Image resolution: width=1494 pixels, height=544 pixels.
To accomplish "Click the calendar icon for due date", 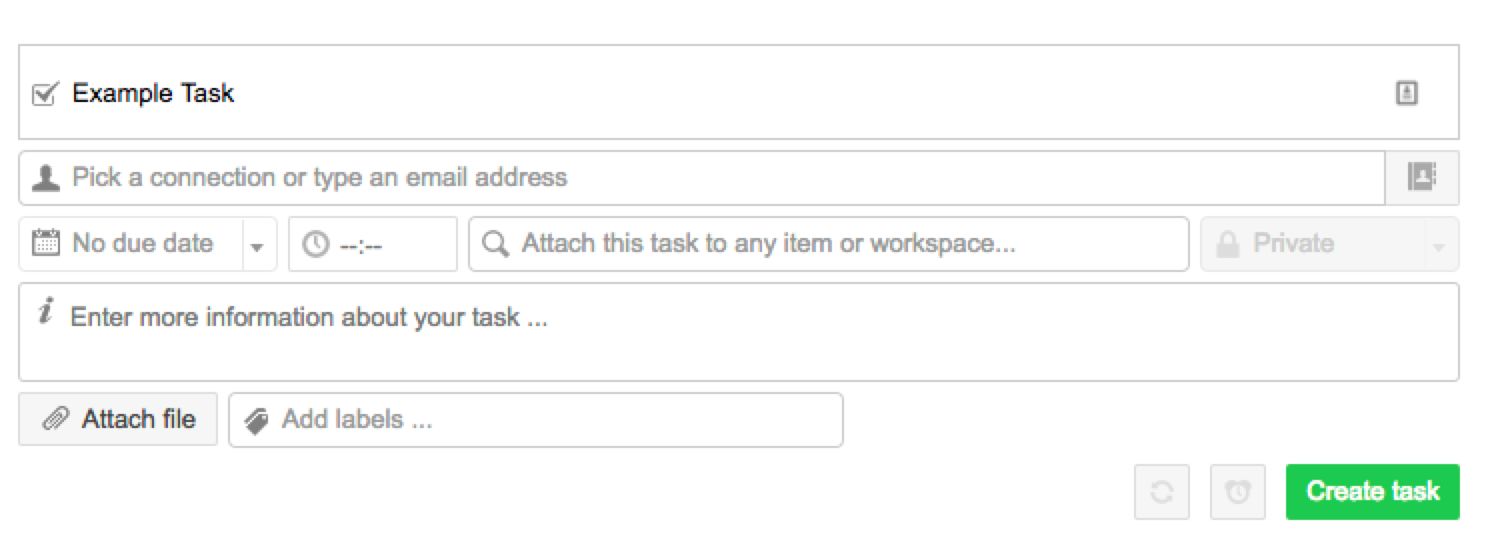I will [x=45, y=243].
